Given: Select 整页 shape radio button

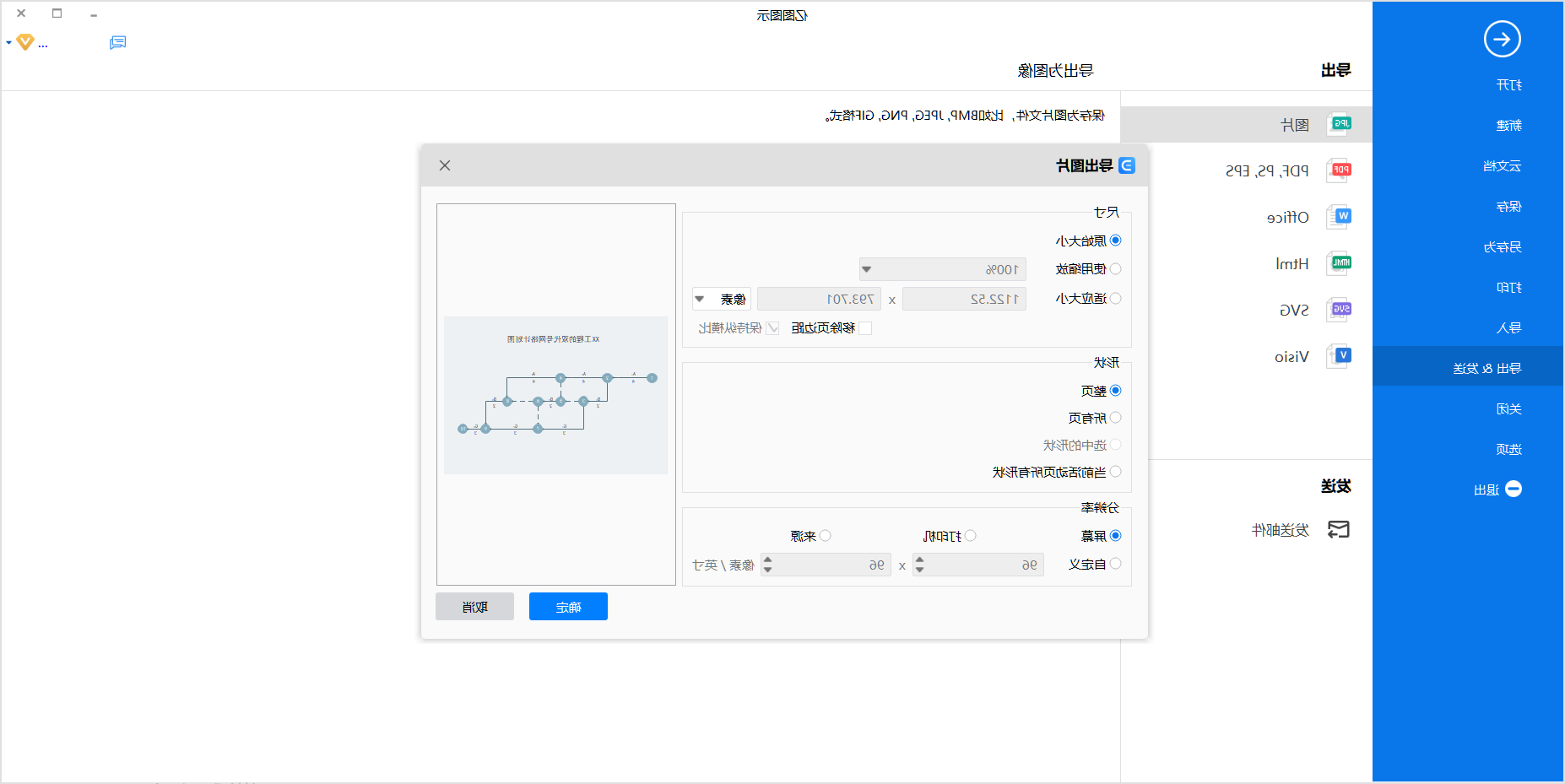Looking at the screenshot, I should 1116,391.
